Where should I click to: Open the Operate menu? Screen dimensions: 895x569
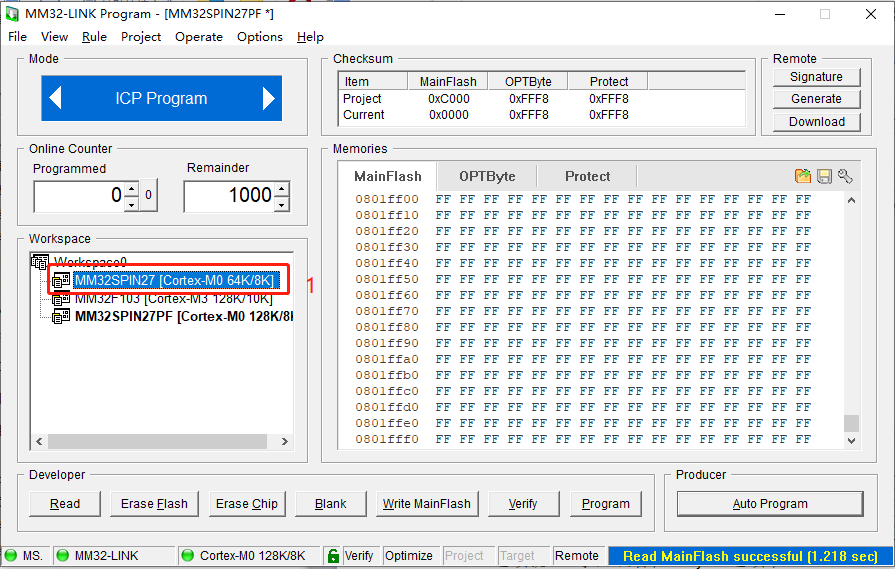coord(199,37)
